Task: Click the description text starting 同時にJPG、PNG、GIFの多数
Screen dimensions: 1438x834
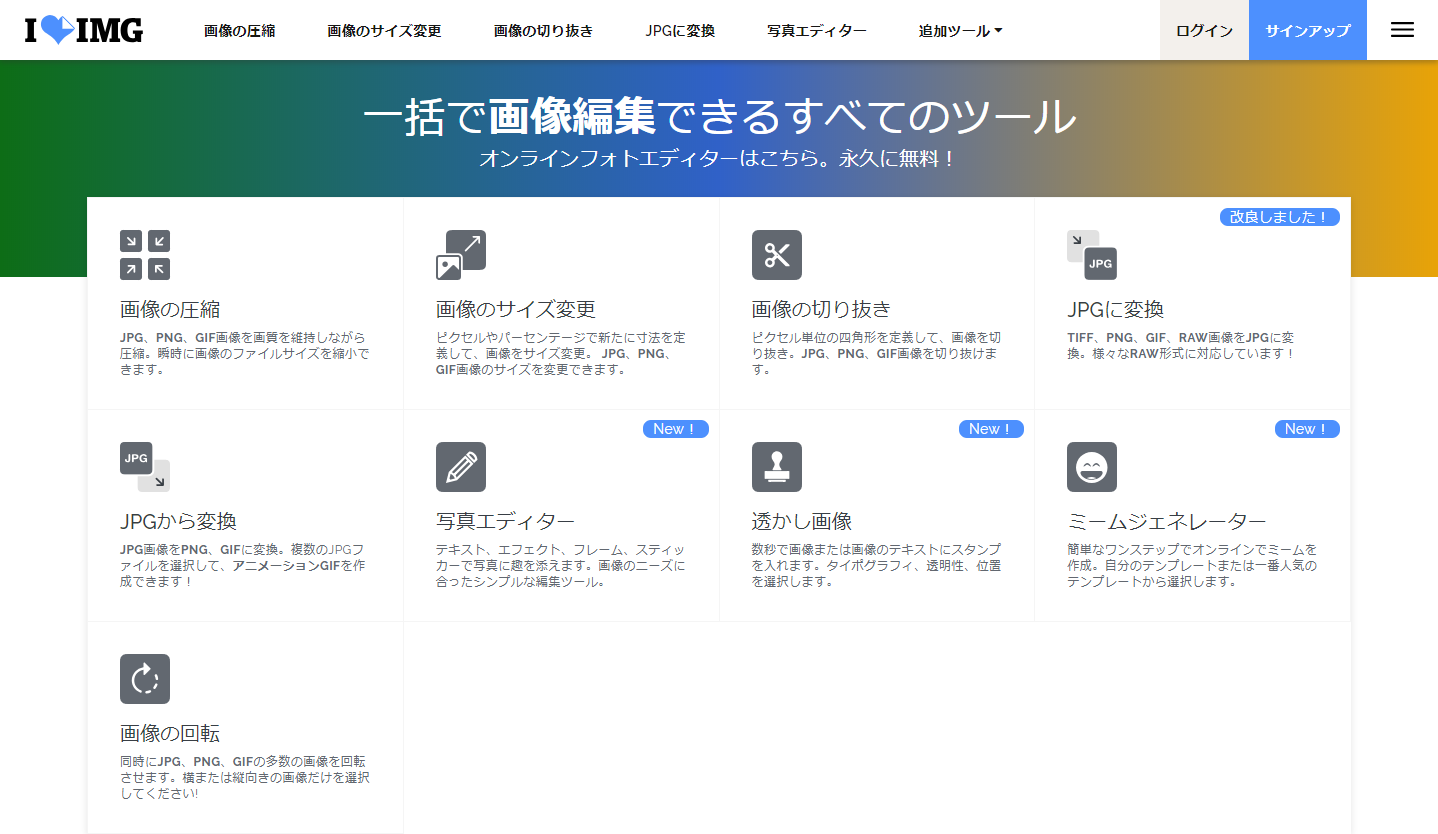Action: point(245,778)
